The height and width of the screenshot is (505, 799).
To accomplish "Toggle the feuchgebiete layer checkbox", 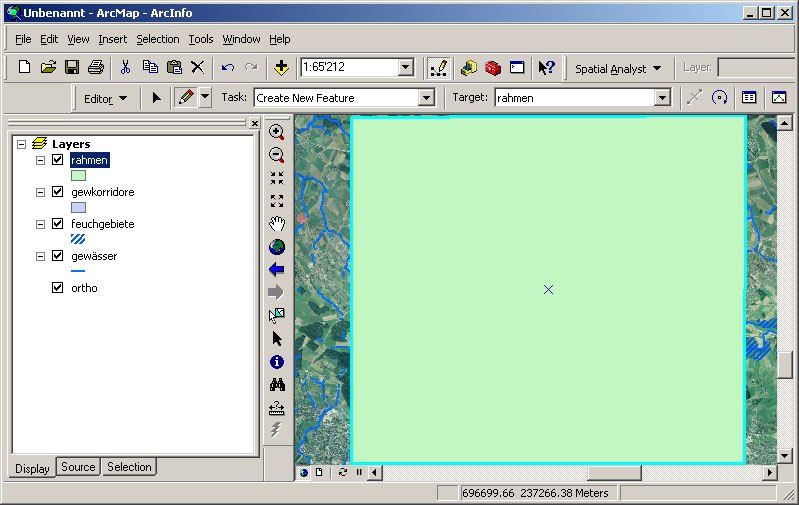I will (57, 224).
